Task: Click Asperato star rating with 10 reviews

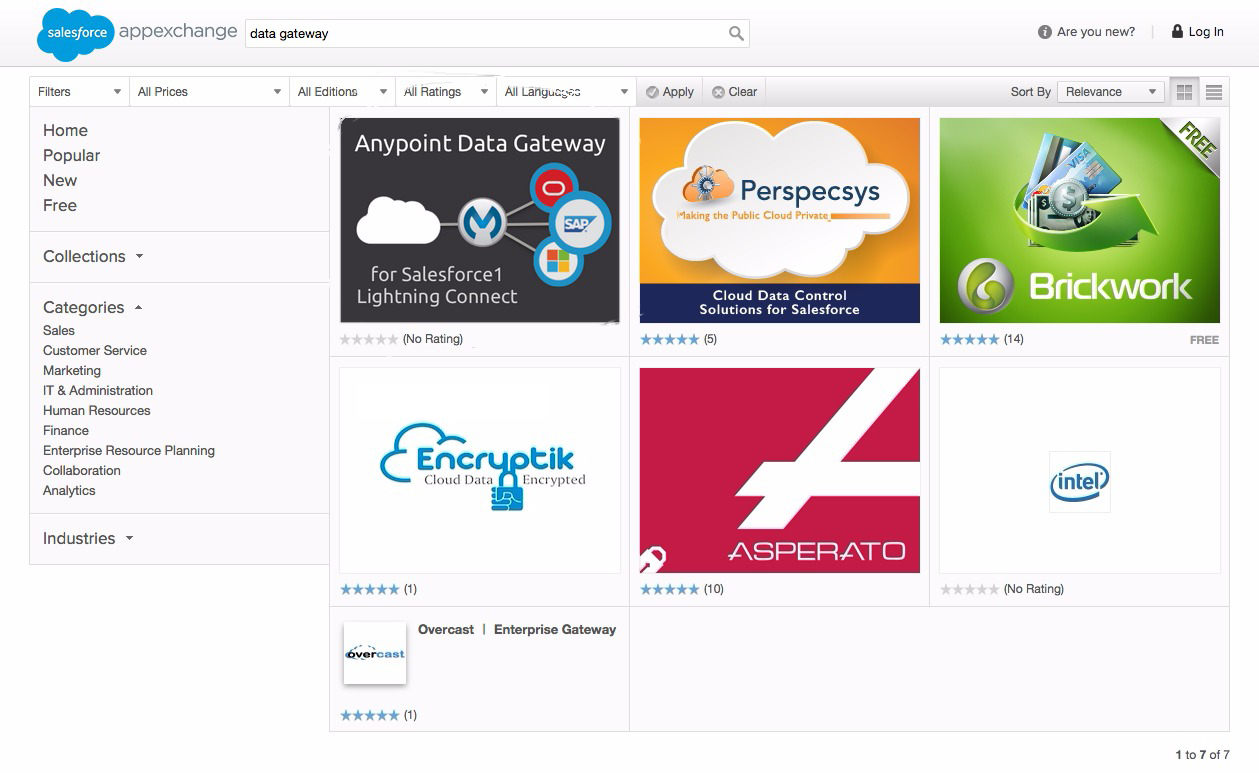Action: 669,589
